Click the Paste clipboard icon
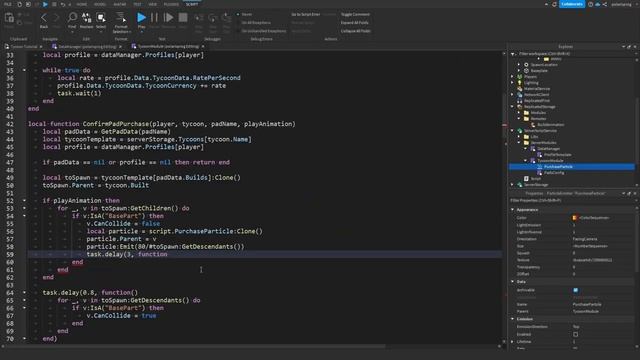The height and width of the screenshot is (360, 640). coord(9,18)
